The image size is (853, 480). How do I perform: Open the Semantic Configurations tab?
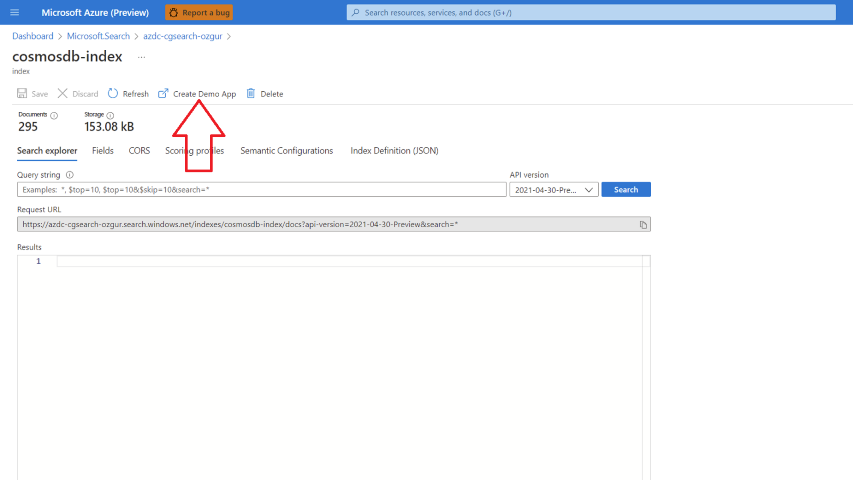(x=287, y=151)
